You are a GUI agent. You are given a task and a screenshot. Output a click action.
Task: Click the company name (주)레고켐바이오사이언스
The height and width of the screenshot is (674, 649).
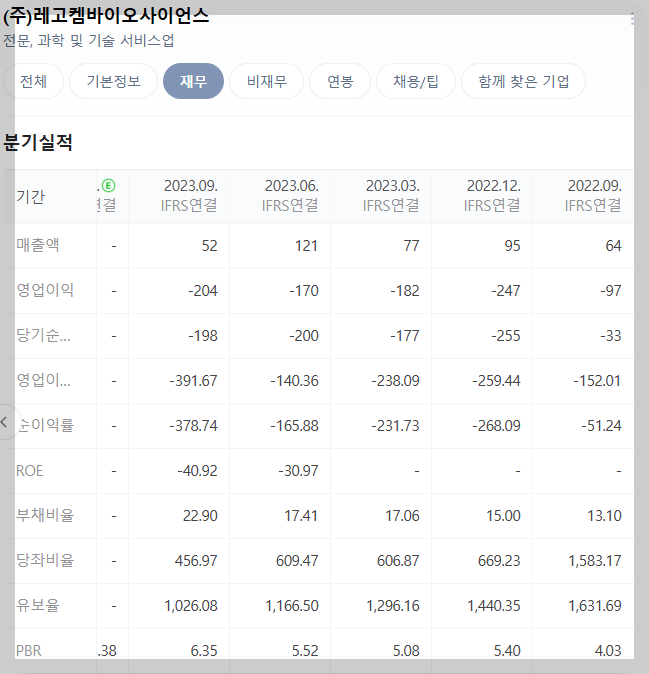point(106,16)
